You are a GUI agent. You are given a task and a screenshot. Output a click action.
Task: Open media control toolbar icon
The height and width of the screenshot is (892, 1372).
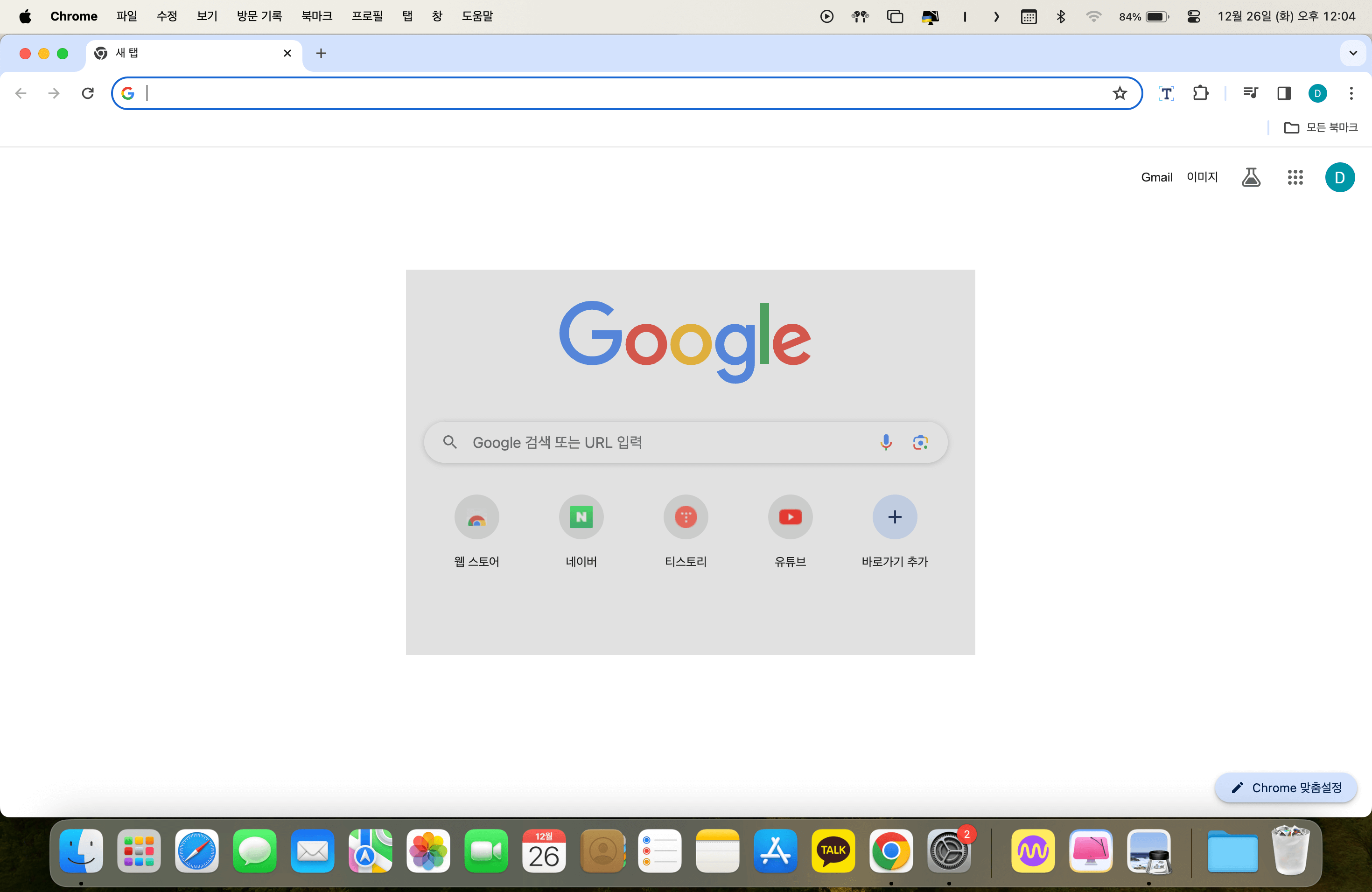point(1250,93)
